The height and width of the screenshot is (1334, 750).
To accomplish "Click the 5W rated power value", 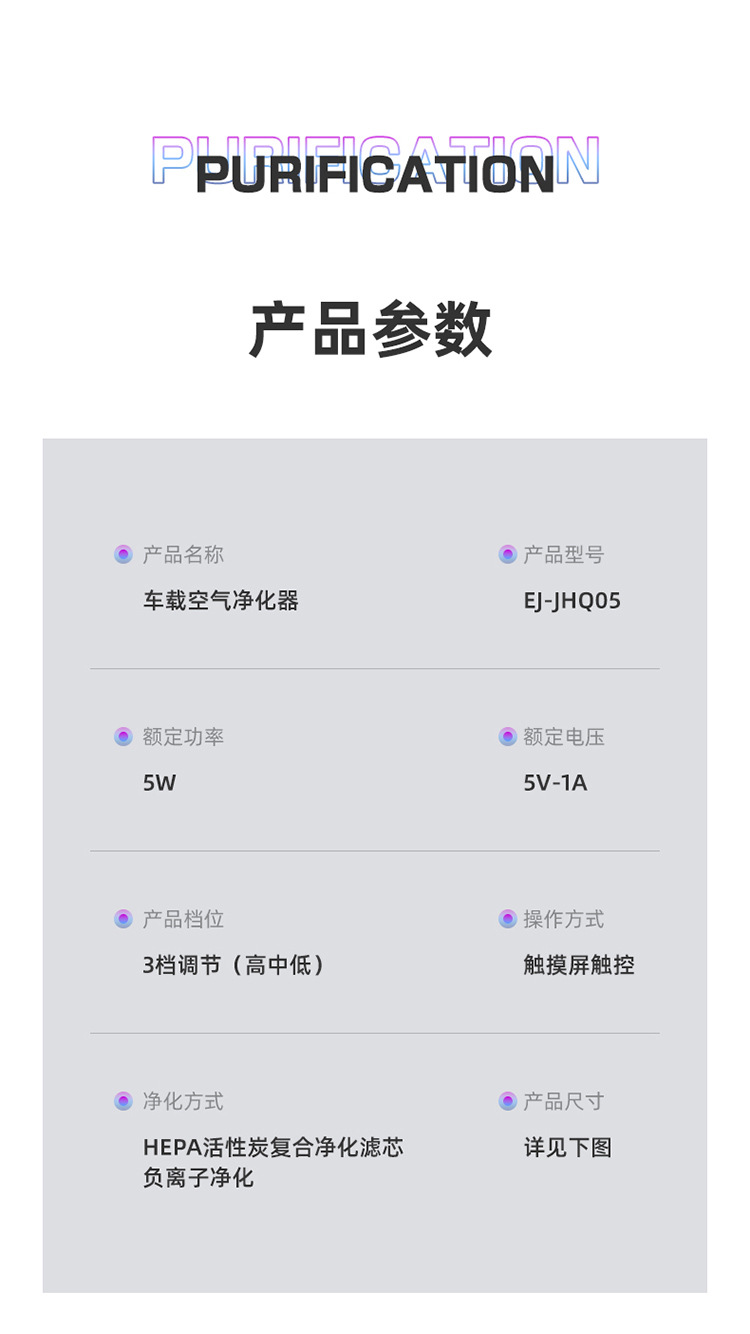I will pos(159,783).
